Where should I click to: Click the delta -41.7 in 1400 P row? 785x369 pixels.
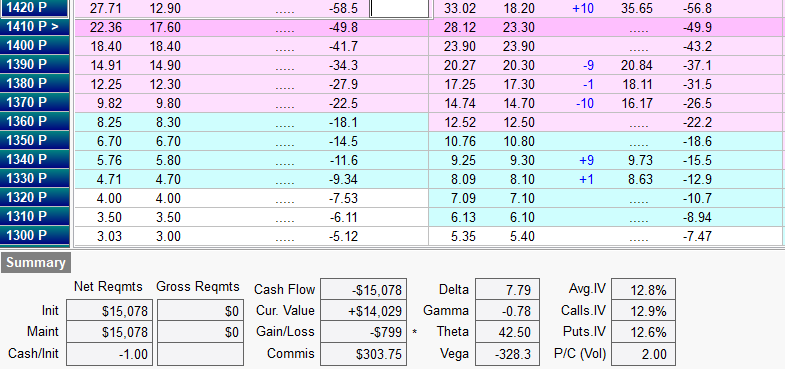click(343, 47)
